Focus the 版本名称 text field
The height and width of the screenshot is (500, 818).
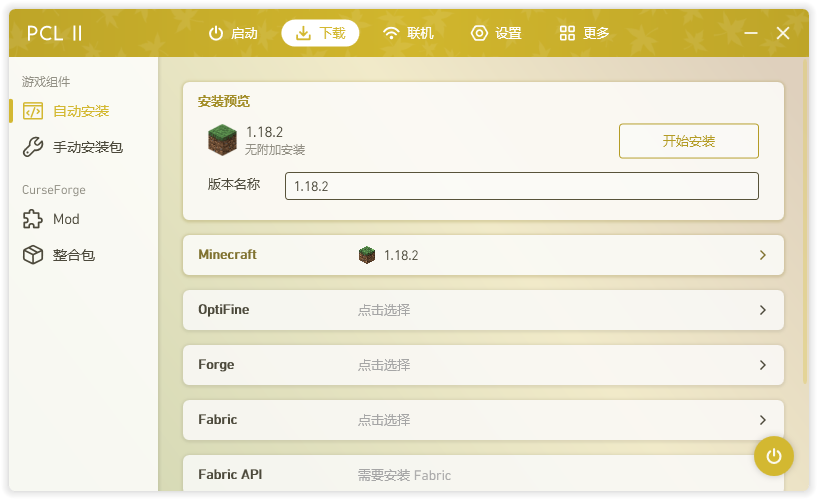coord(522,186)
